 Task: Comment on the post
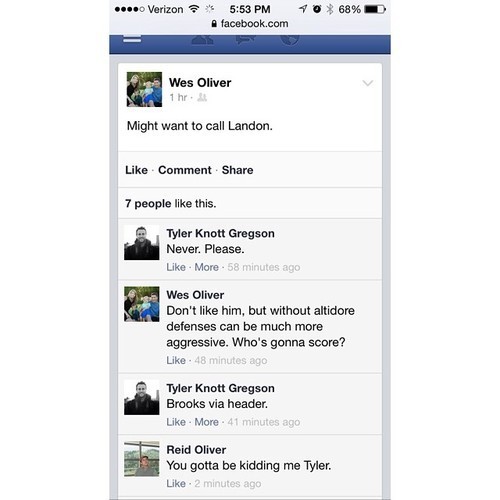point(185,170)
